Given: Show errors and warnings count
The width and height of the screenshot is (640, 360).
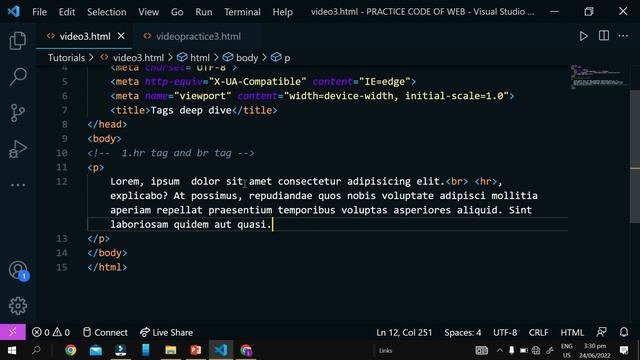Looking at the screenshot, I should (x=51, y=332).
